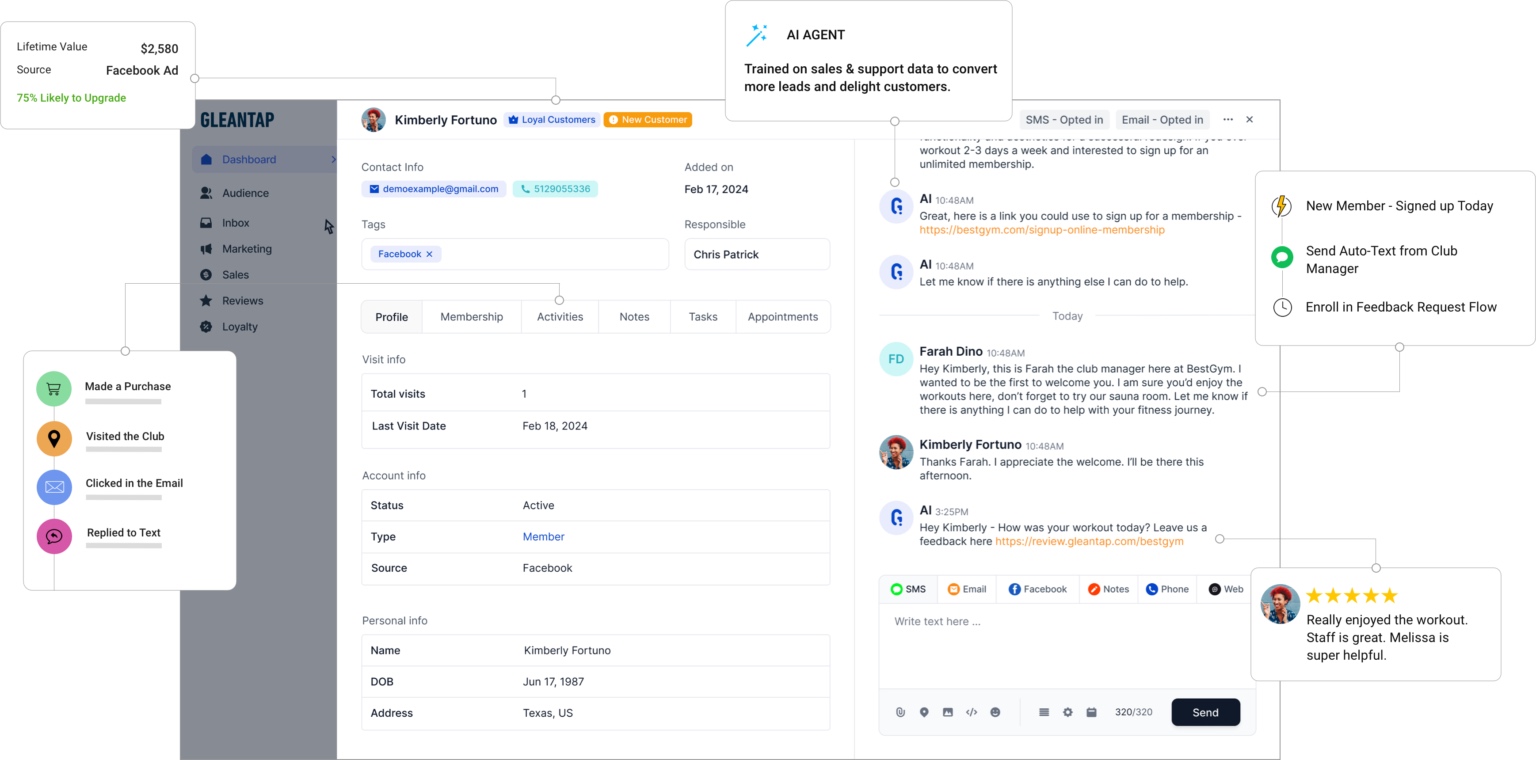Click the insert image icon

(948, 712)
